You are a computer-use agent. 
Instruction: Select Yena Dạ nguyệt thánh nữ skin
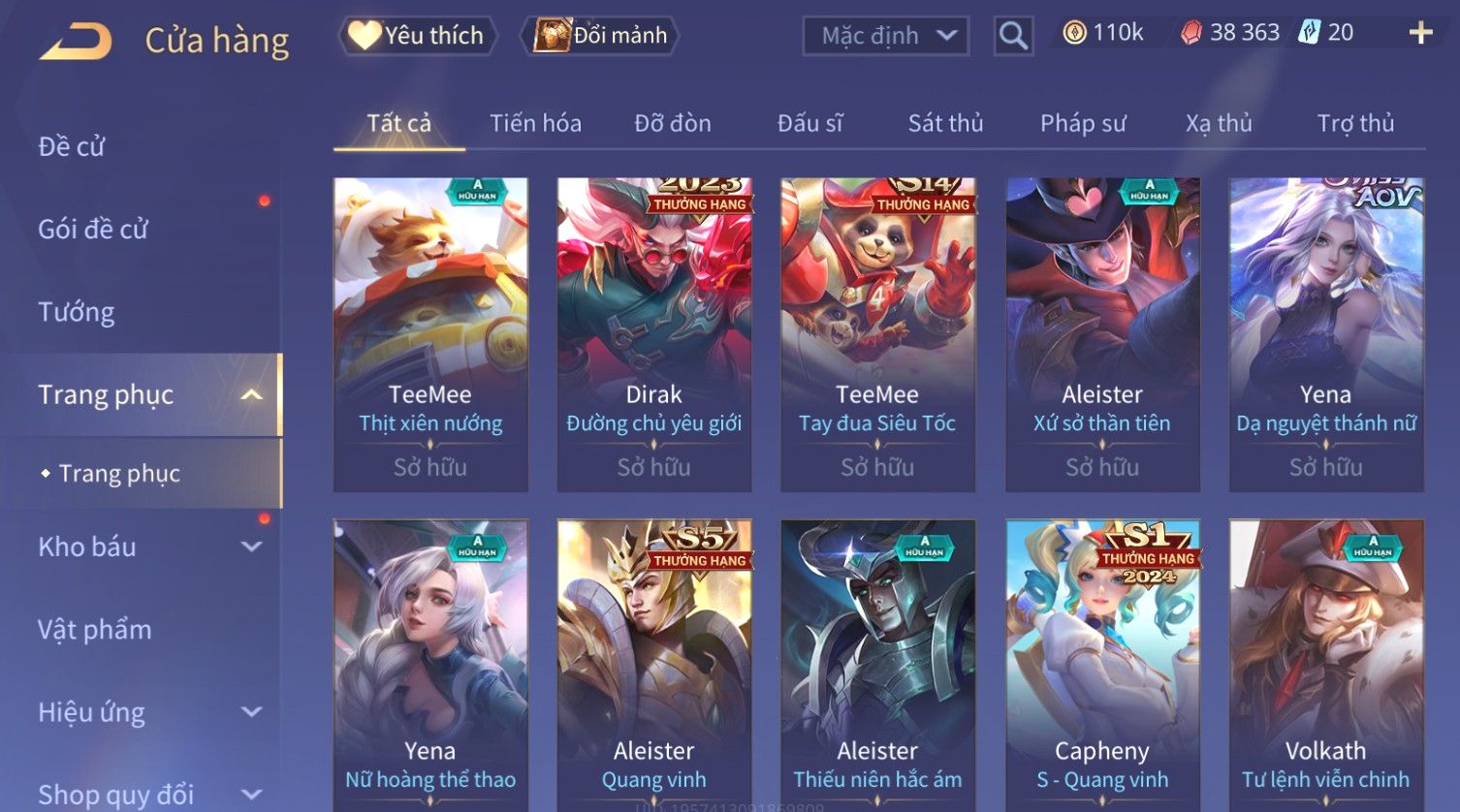coord(1326,334)
